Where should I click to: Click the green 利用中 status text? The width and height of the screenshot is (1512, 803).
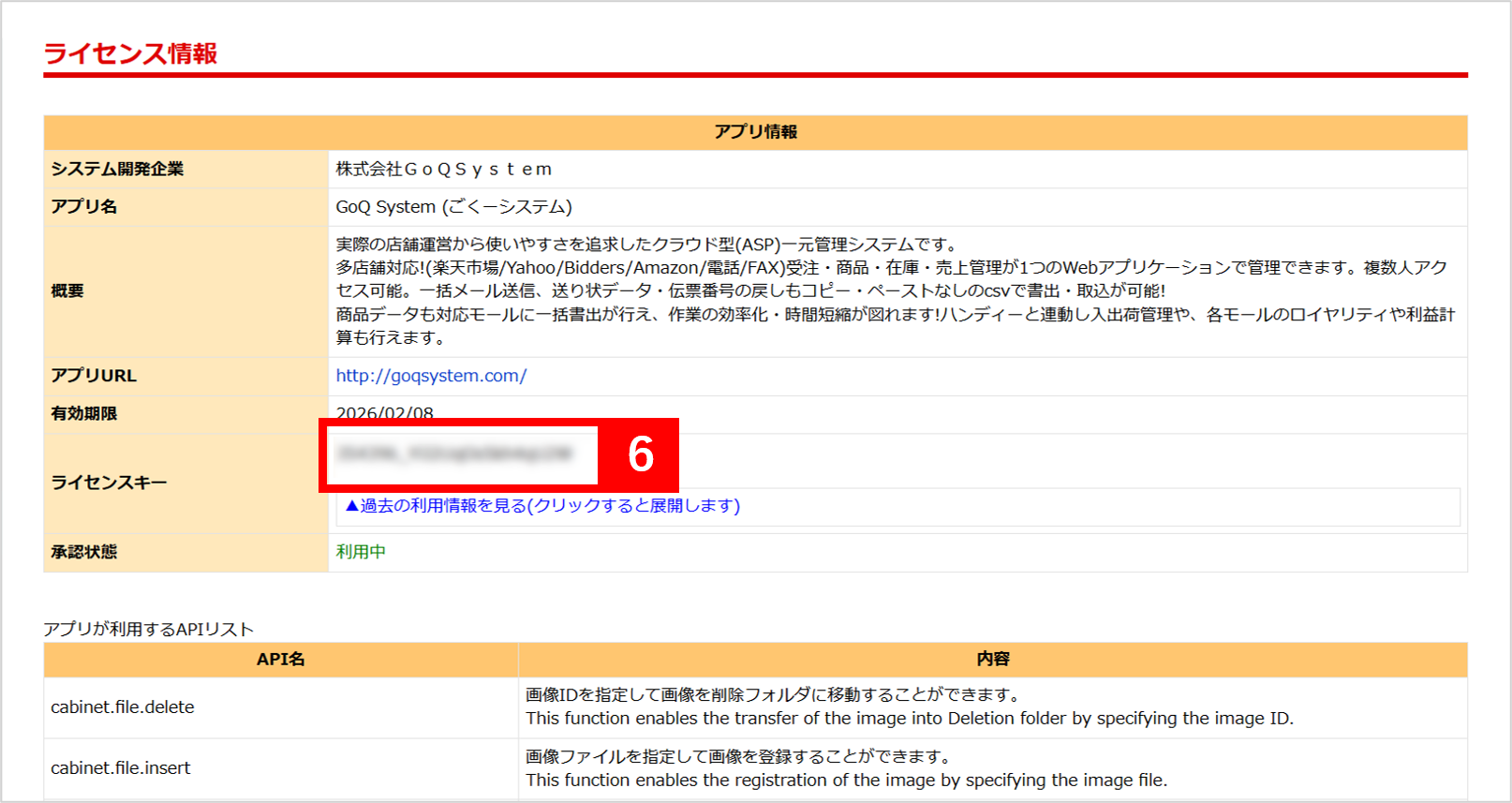pos(361,552)
